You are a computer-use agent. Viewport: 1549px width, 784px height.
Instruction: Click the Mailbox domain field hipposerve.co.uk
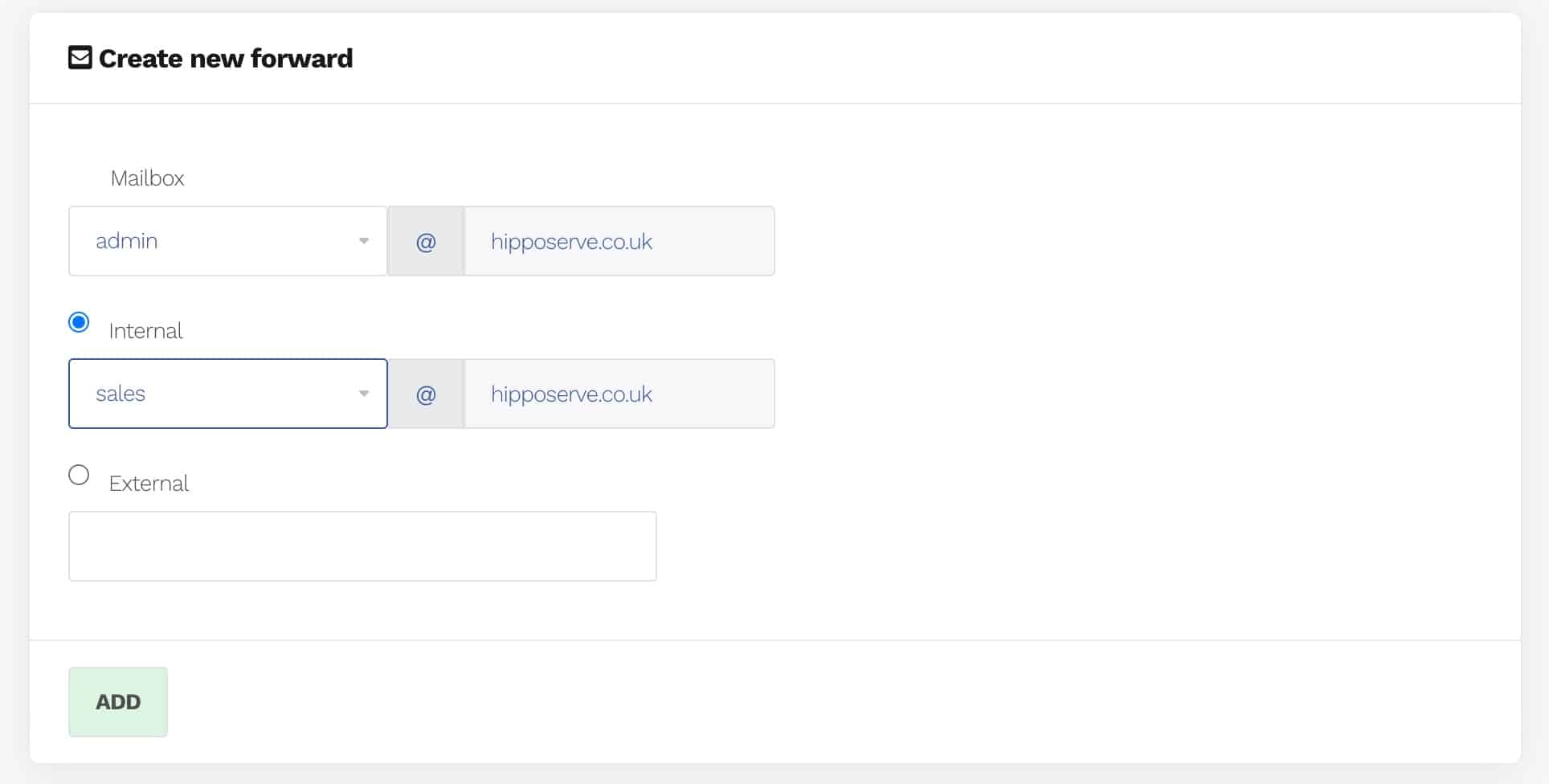pos(619,241)
